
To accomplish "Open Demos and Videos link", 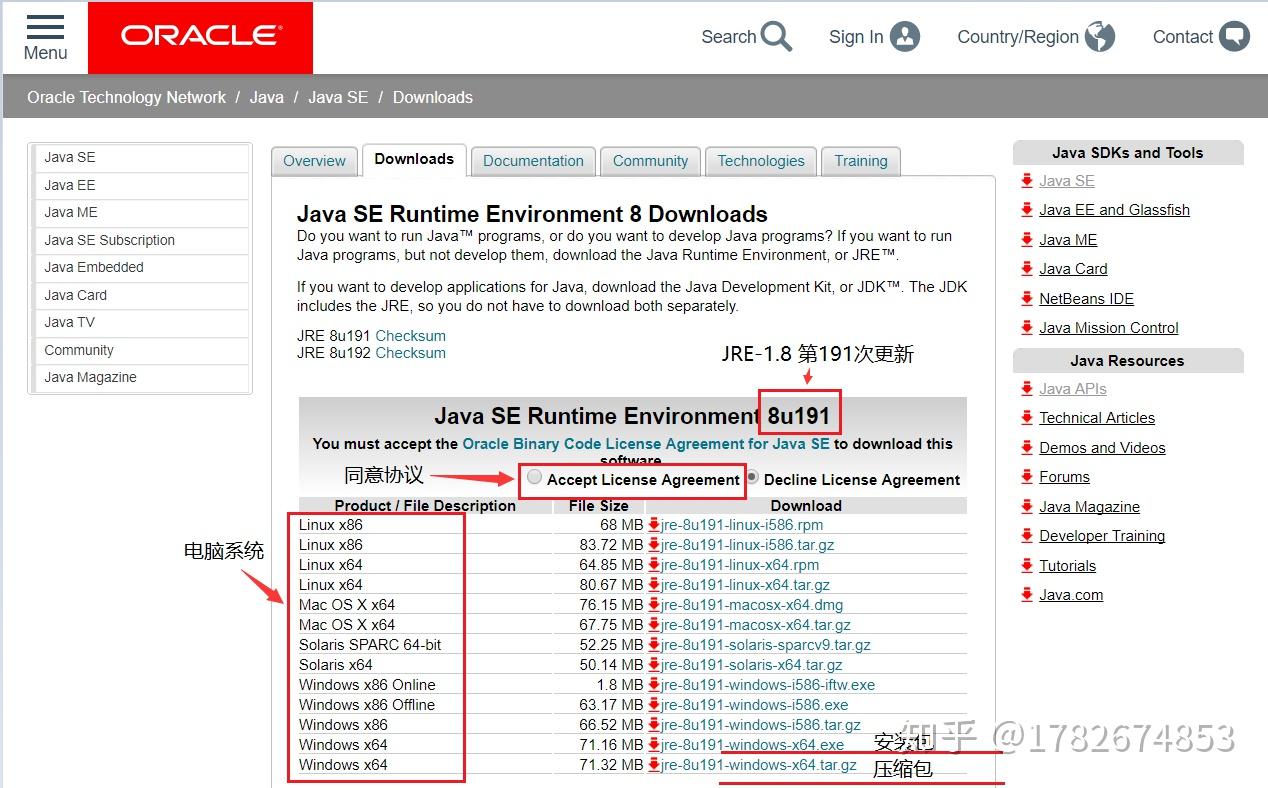I will [x=1102, y=448].
